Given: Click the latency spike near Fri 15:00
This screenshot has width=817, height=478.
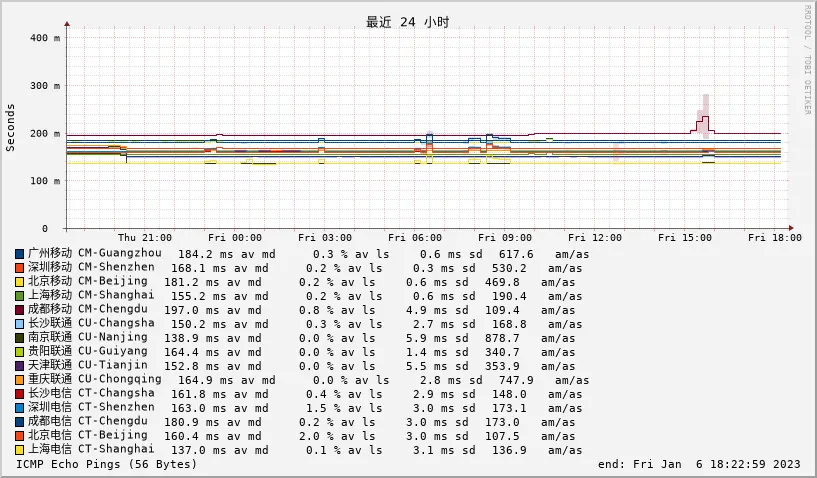Looking at the screenshot, I should tap(705, 120).
